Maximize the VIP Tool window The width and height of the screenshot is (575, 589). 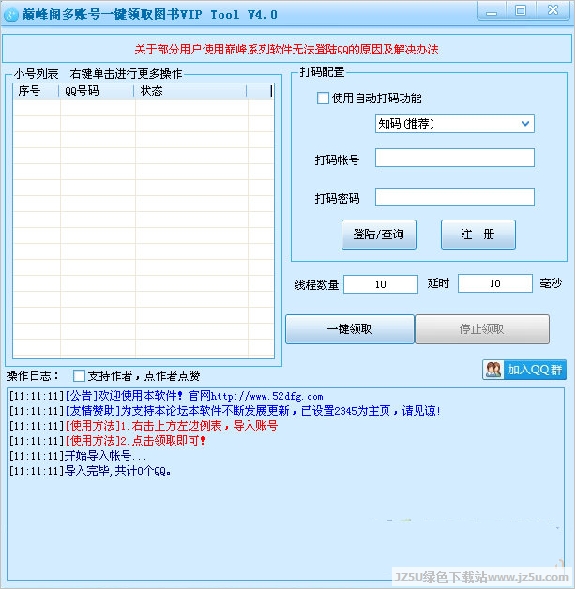(521, 11)
